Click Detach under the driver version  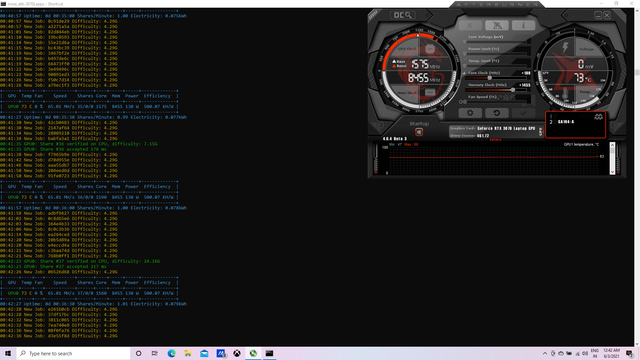pos(496,140)
